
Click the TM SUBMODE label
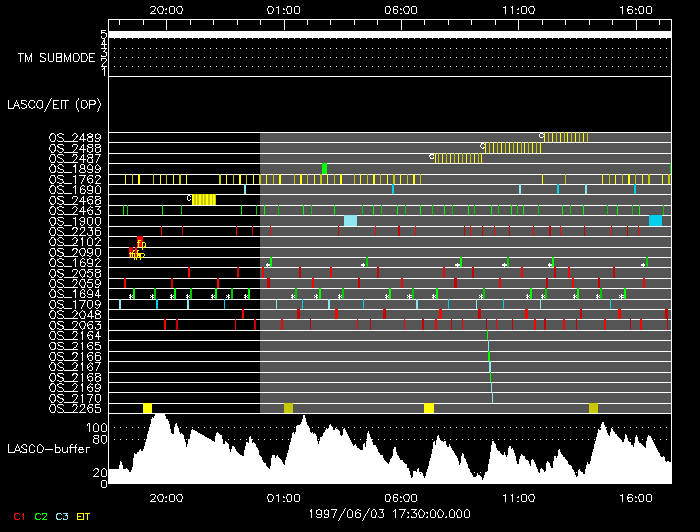tap(56, 57)
